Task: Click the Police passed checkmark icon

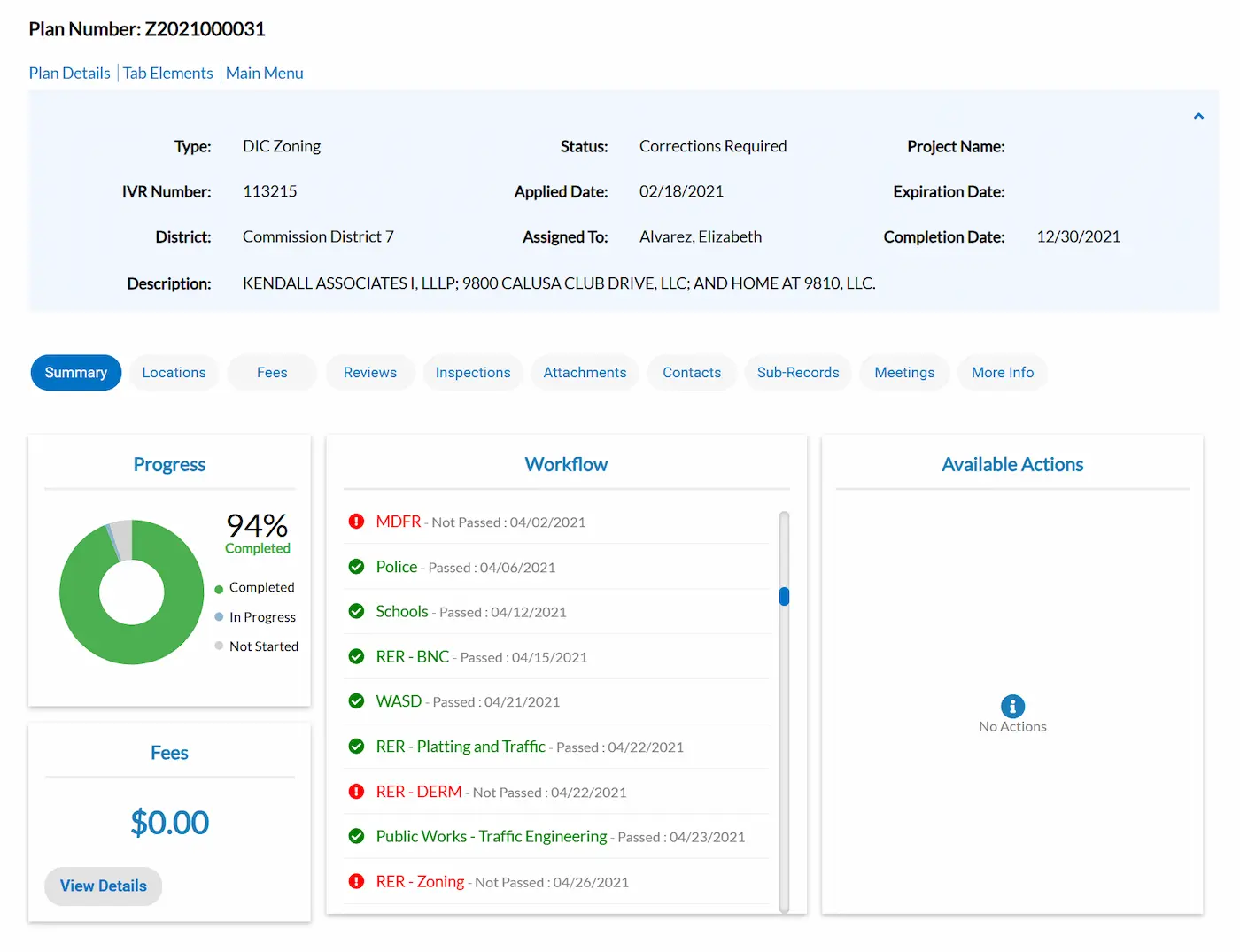Action: click(x=356, y=567)
